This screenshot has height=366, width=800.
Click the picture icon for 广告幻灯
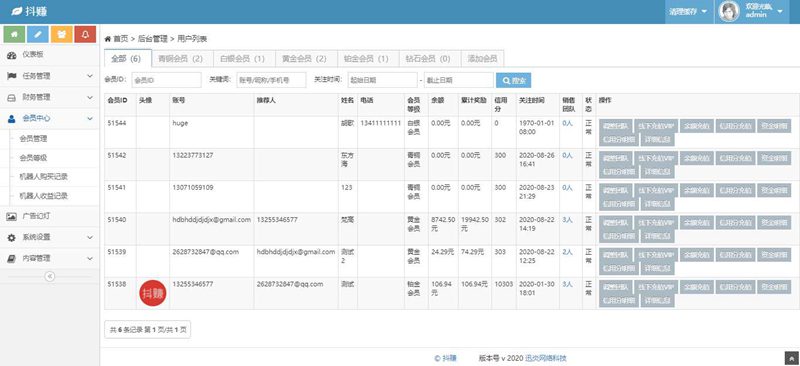point(12,216)
